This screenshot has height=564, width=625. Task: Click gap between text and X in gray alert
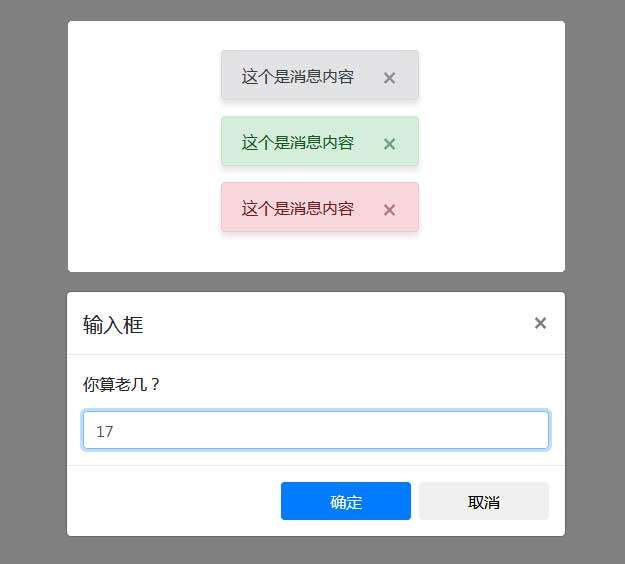point(368,77)
